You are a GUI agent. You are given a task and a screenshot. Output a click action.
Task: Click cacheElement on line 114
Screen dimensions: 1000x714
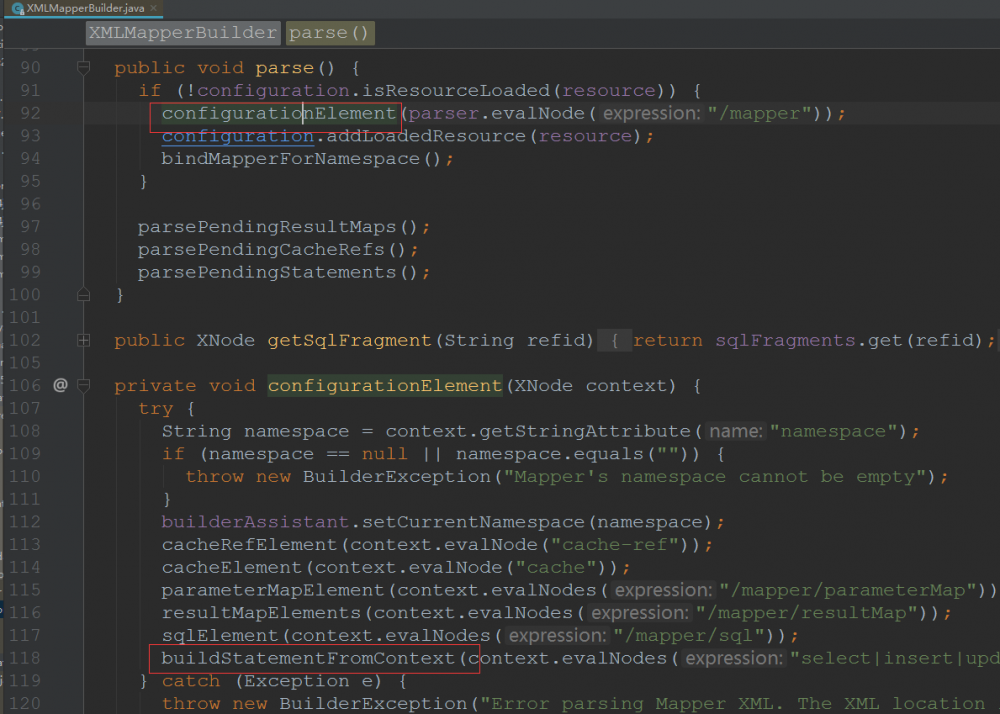point(232,567)
